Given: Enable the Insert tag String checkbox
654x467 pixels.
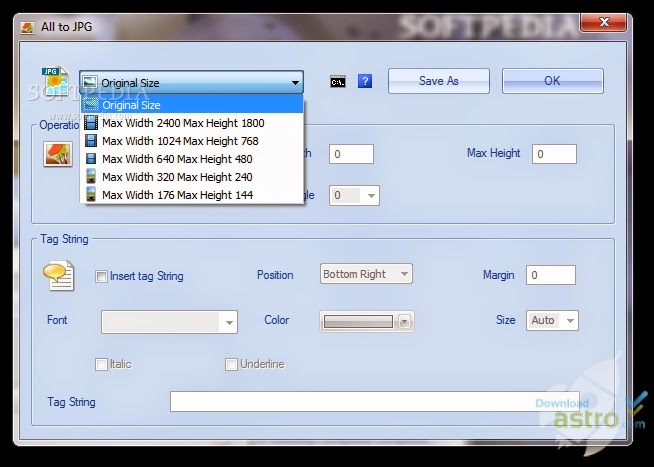Looking at the screenshot, I should tap(101, 276).
